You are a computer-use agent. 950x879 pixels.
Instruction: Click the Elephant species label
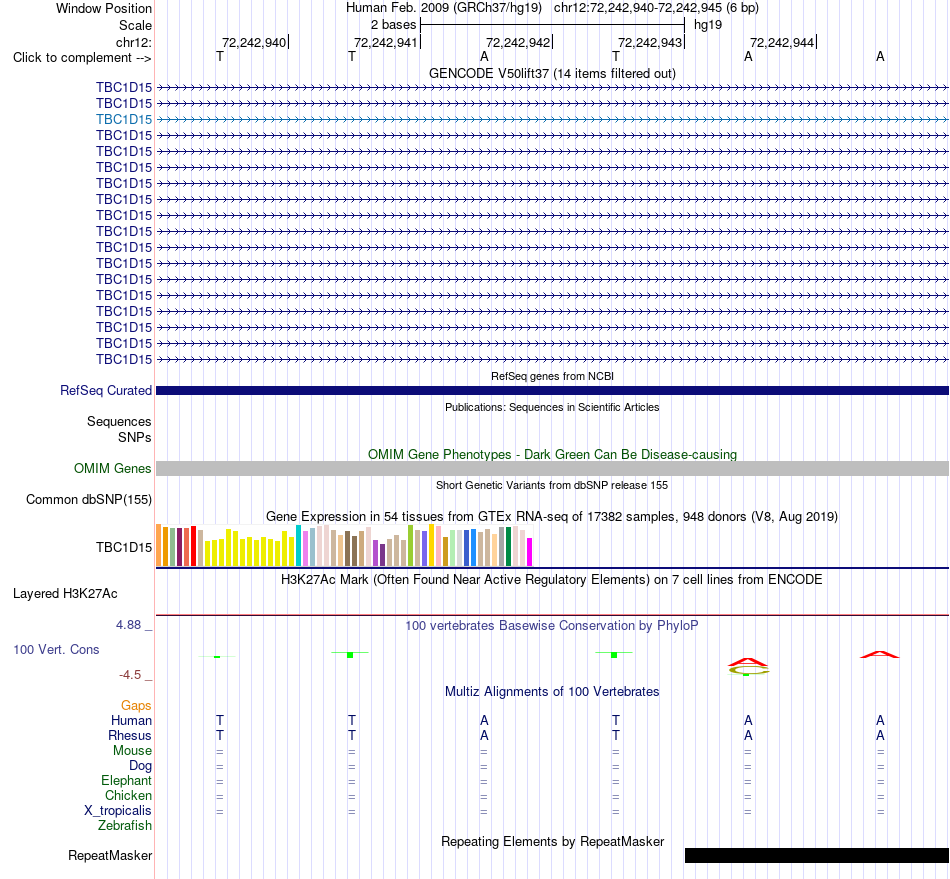[127, 780]
